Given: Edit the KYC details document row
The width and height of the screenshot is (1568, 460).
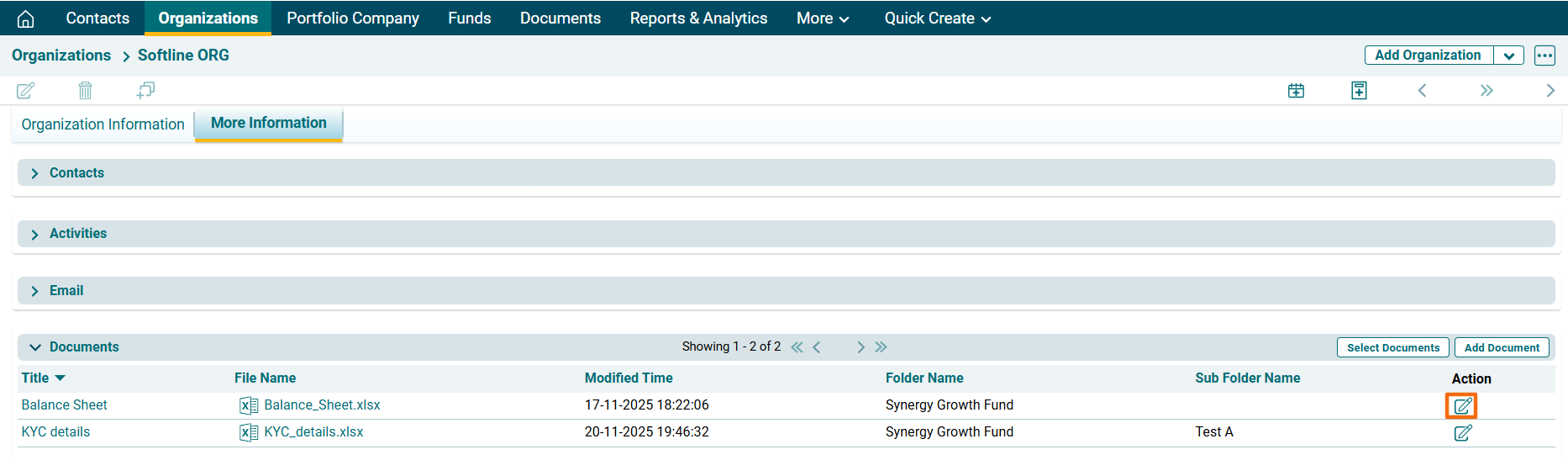Looking at the screenshot, I should pyautogui.click(x=1462, y=433).
